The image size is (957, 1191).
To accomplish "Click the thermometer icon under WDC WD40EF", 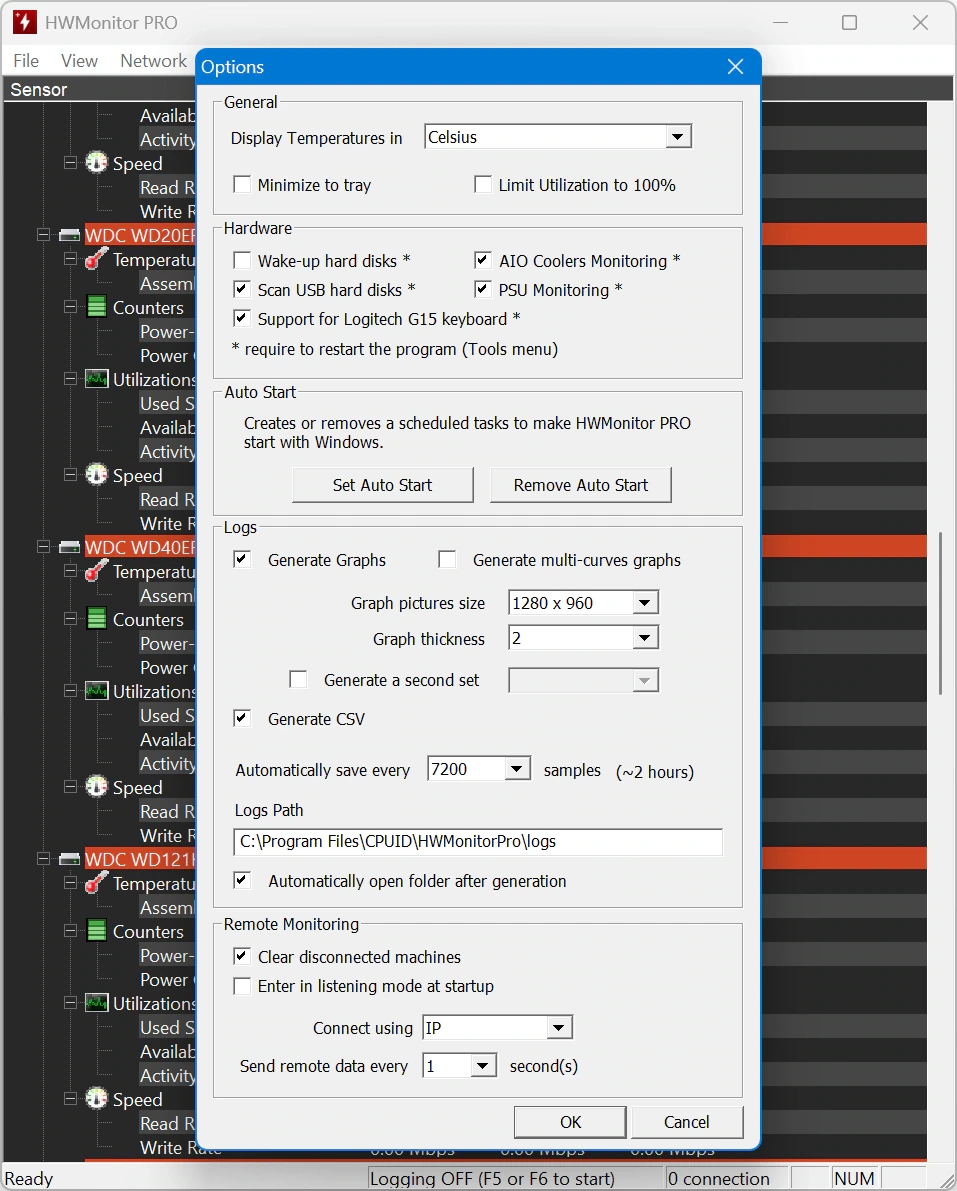I will point(96,571).
